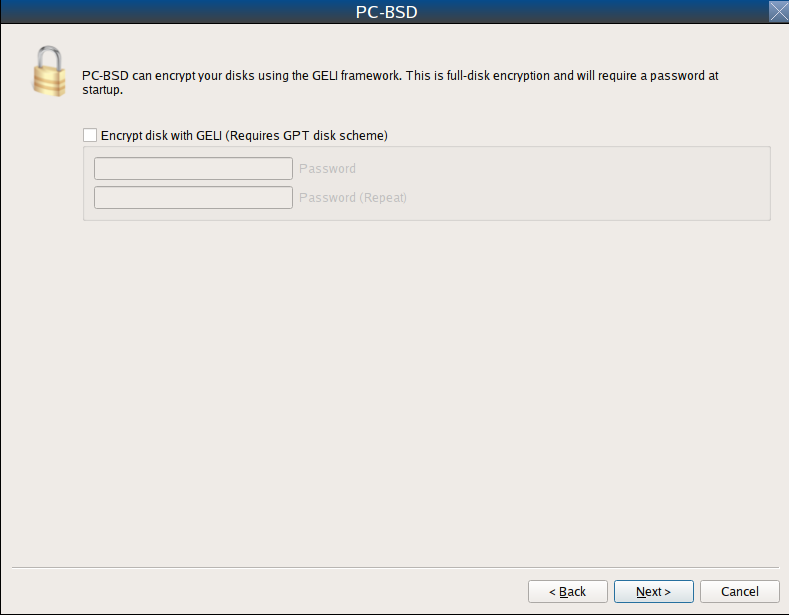The width and height of the screenshot is (789, 615).
Task: Proceed with the Next button
Action: tap(654, 591)
